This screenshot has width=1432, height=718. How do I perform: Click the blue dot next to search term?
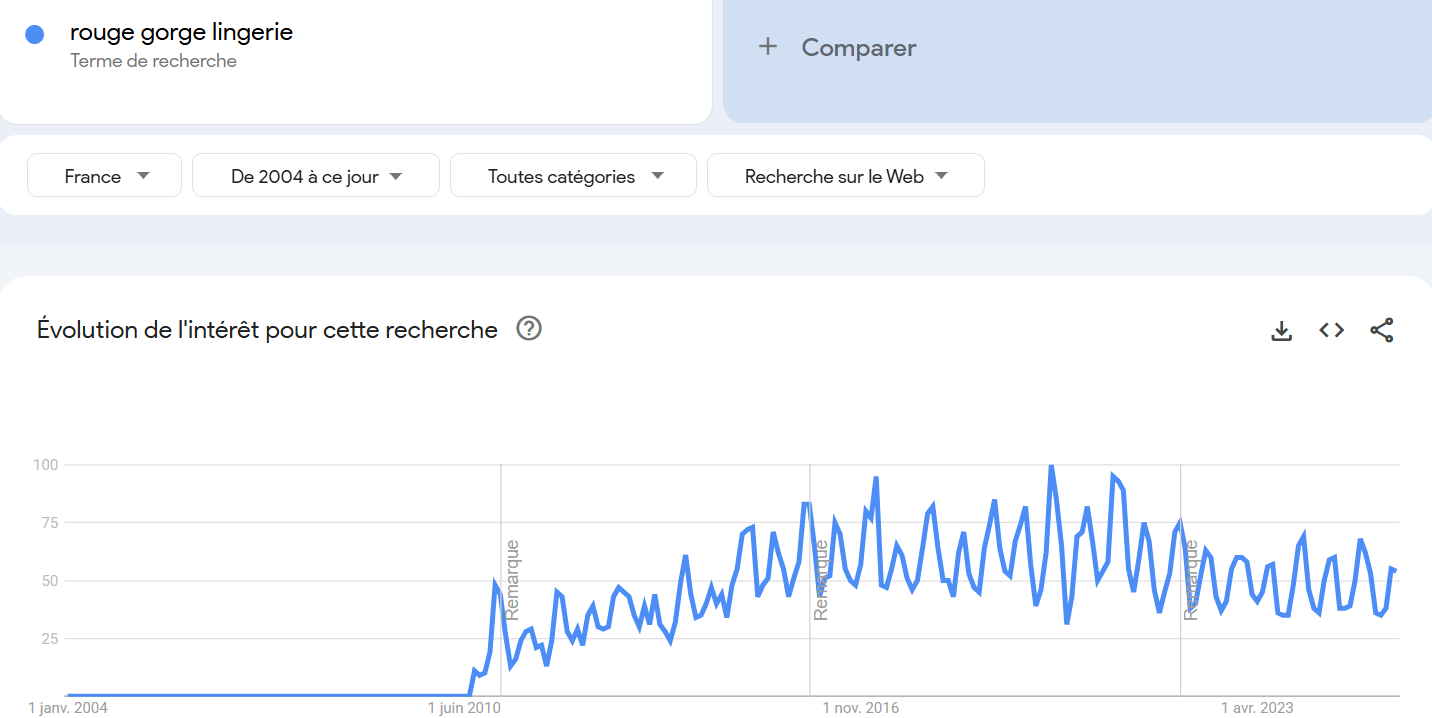tap(35, 35)
